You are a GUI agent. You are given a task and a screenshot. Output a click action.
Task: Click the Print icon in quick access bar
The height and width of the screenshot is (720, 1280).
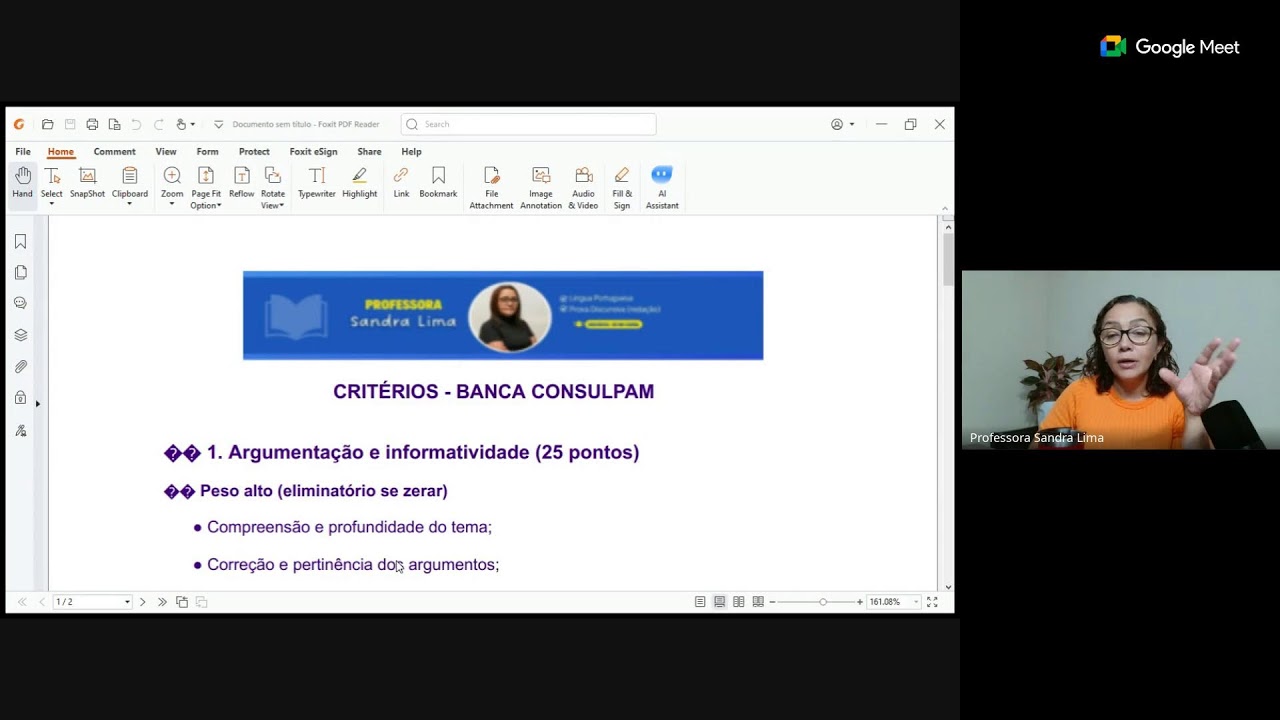tap(92, 125)
